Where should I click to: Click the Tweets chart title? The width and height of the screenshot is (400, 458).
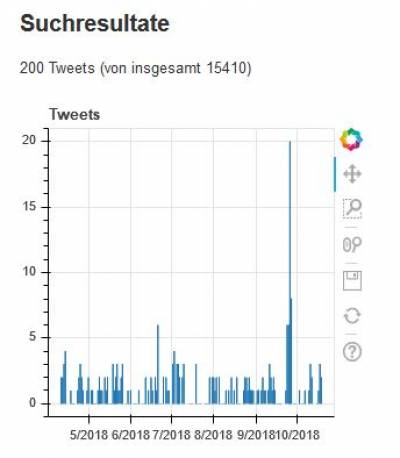click(75, 115)
